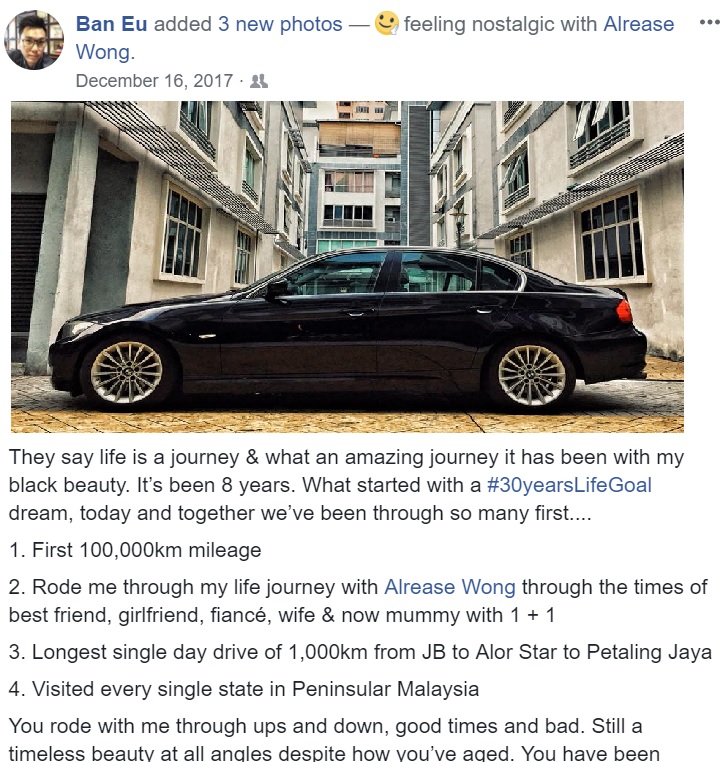Open the black BMW car photo
The image size is (724, 762).
(347, 267)
